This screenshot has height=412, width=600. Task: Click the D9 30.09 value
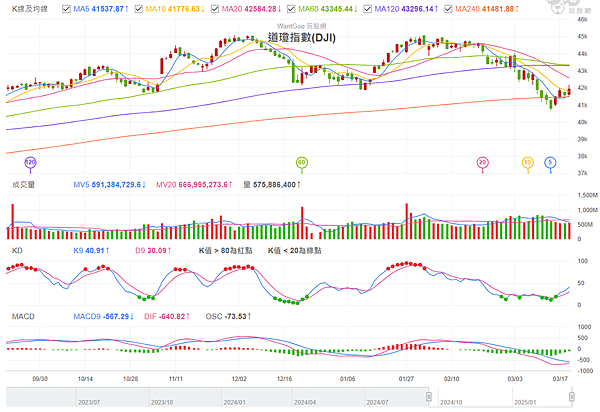tap(153, 251)
